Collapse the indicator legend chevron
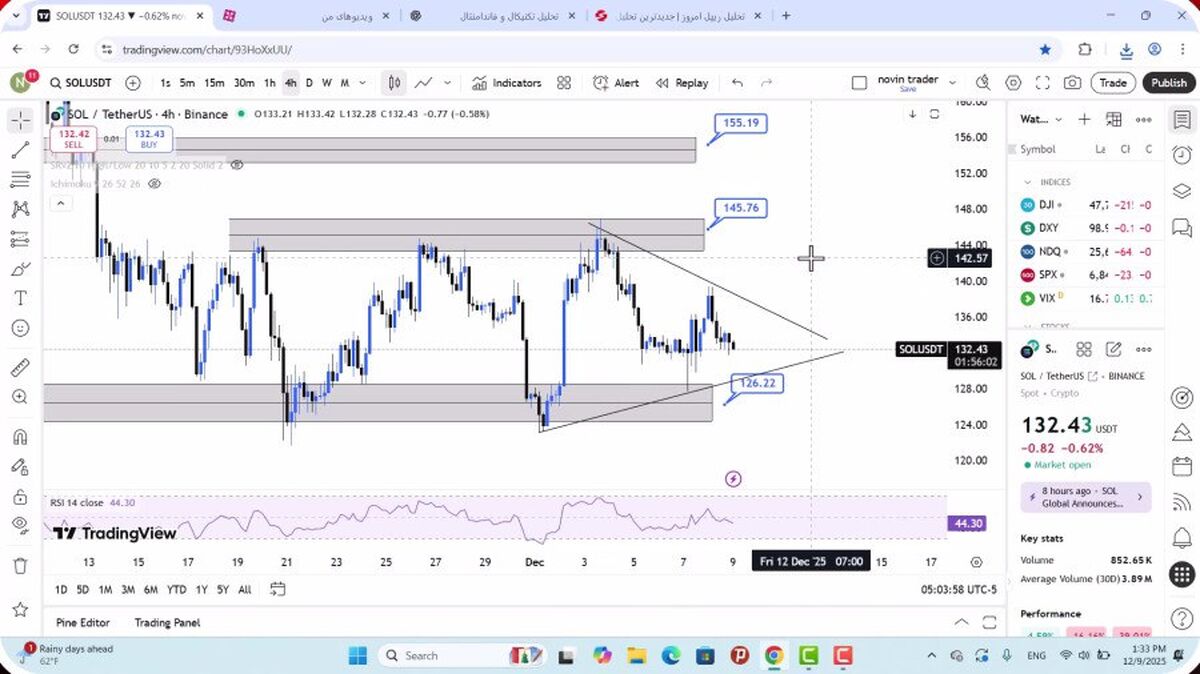This screenshot has width=1200, height=674. [60, 203]
